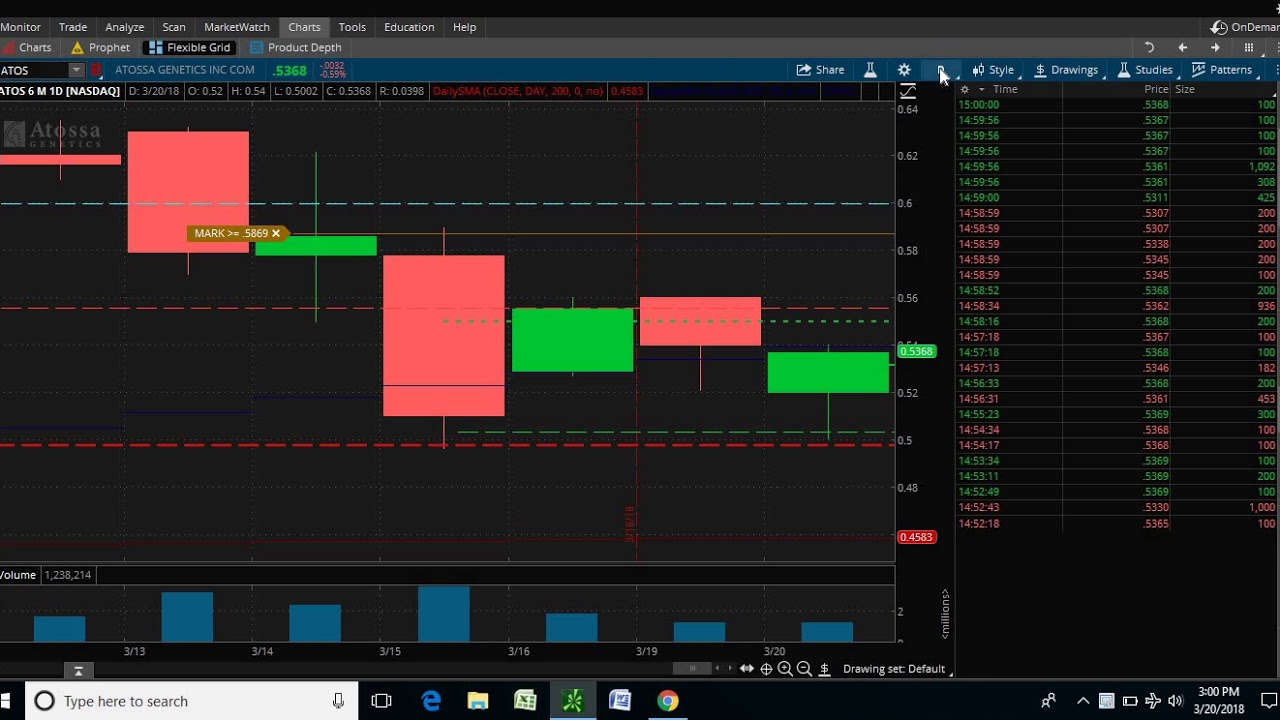The image size is (1280, 720).
Task: Open Microsoft Edge from taskbar
Action: pos(431,701)
